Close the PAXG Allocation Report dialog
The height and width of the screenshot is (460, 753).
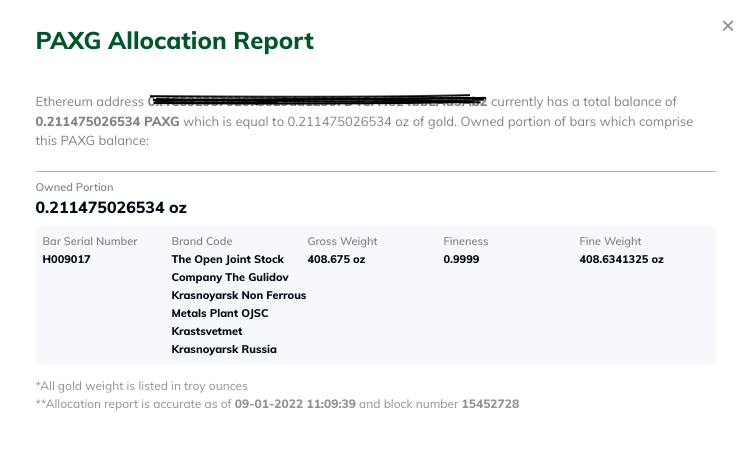coord(728,26)
